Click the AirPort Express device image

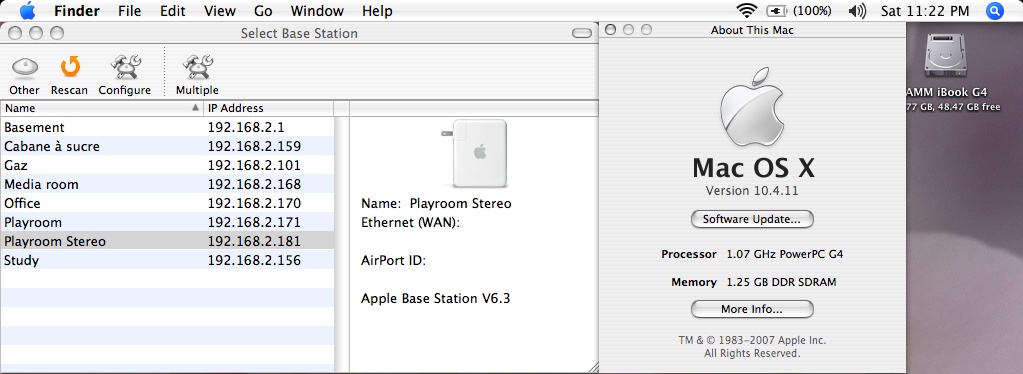point(475,153)
